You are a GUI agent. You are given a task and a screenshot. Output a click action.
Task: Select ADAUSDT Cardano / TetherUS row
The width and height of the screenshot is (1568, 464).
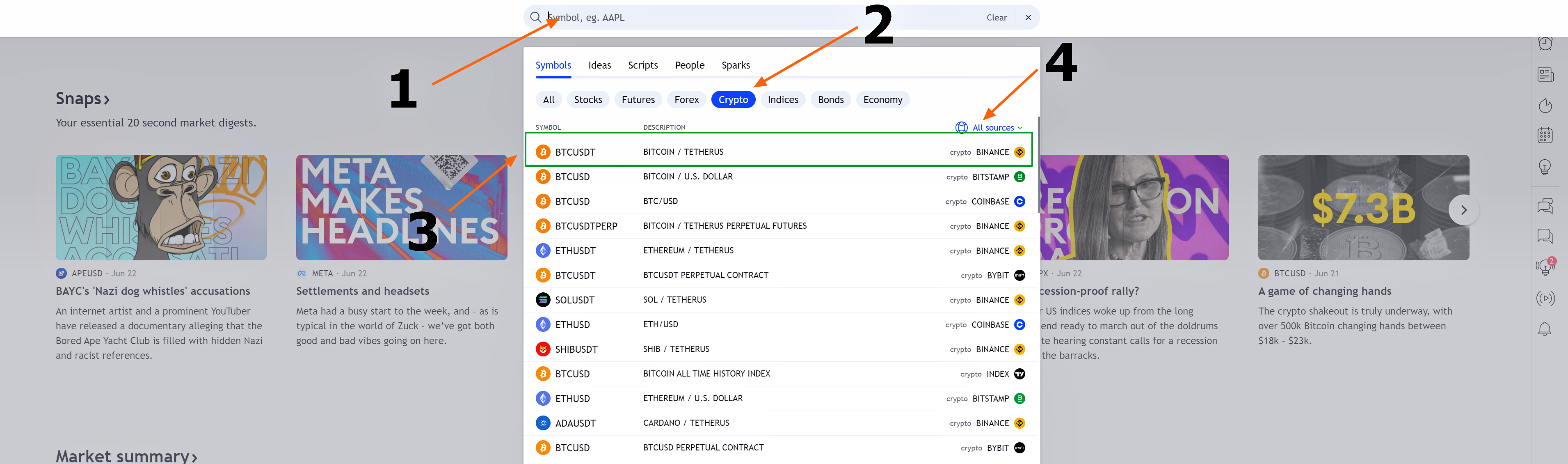pyautogui.click(x=780, y=423)
